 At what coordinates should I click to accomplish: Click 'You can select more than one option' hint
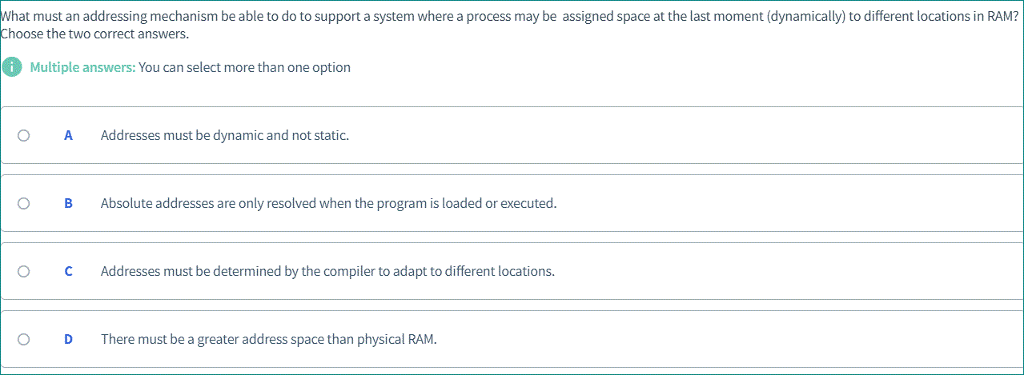(244, 67)
